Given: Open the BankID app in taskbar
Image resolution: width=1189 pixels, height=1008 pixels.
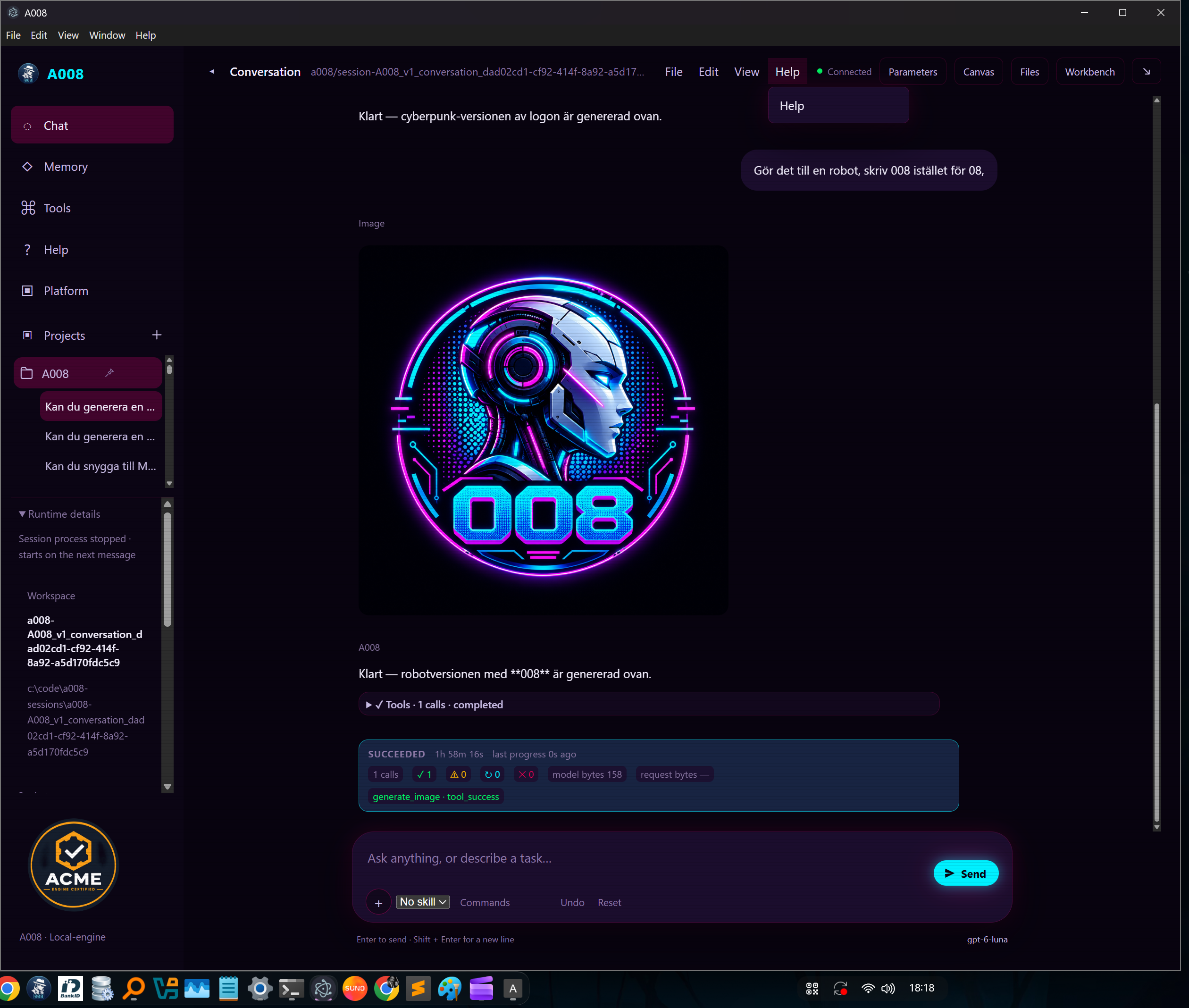Looking at the screenshot, I should coord(70,988).
